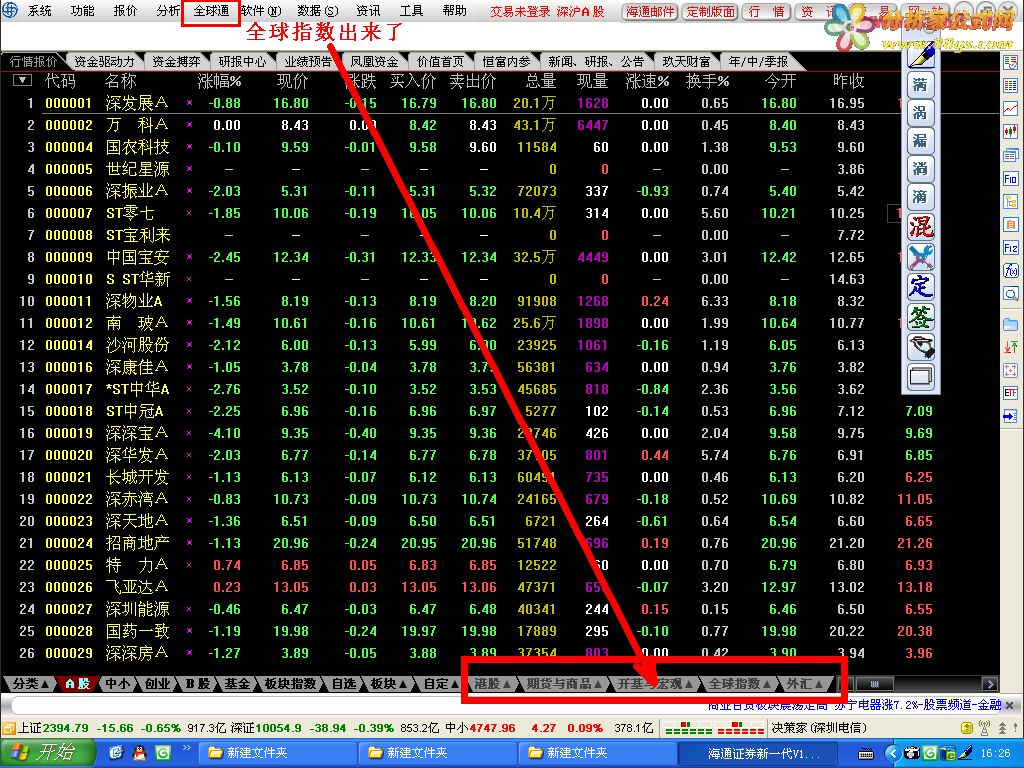Open the f(x) formula icon
1024x768 pixels.
coord(1010,270)
